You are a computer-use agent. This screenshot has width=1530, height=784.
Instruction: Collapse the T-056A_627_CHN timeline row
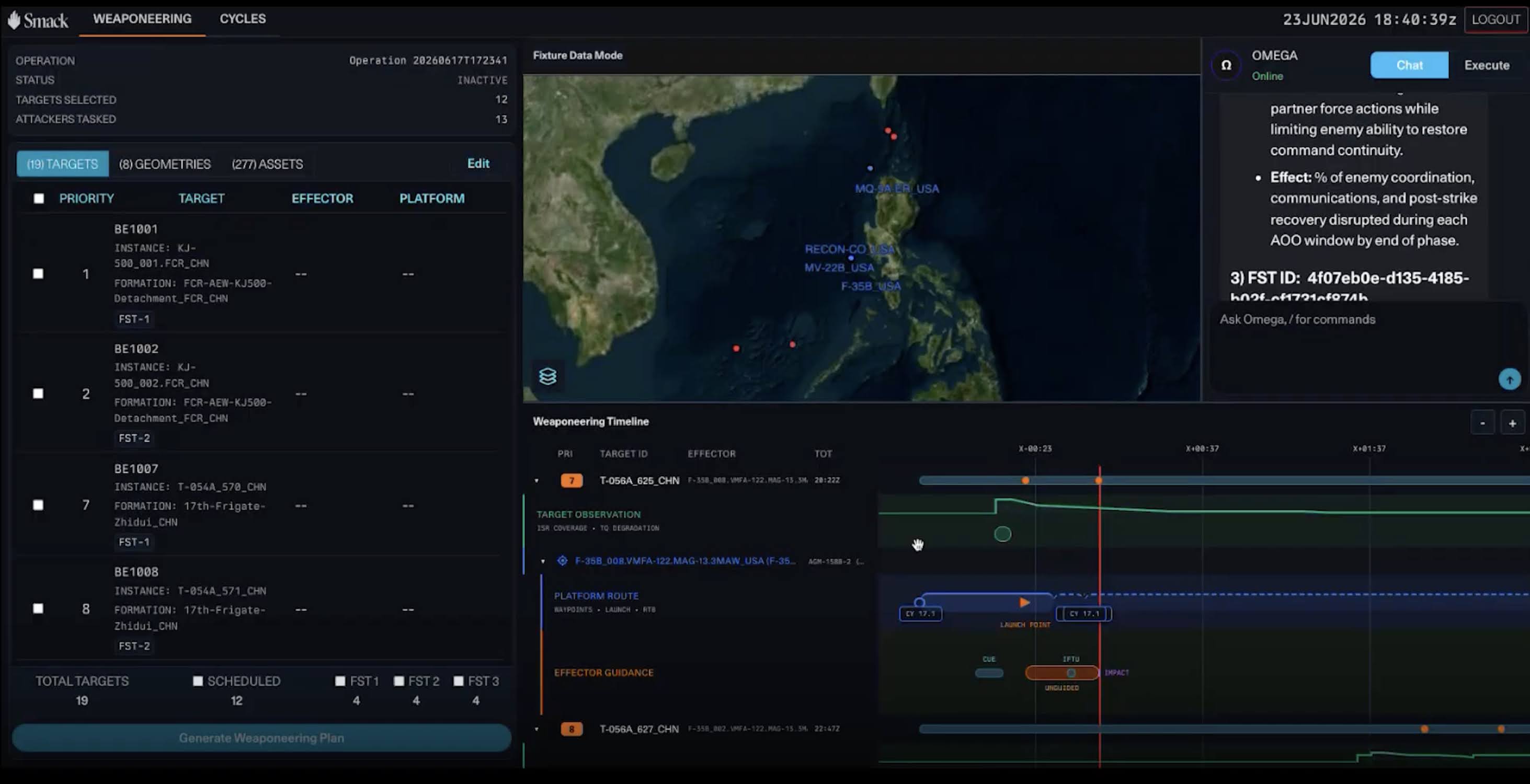[536, 730]
